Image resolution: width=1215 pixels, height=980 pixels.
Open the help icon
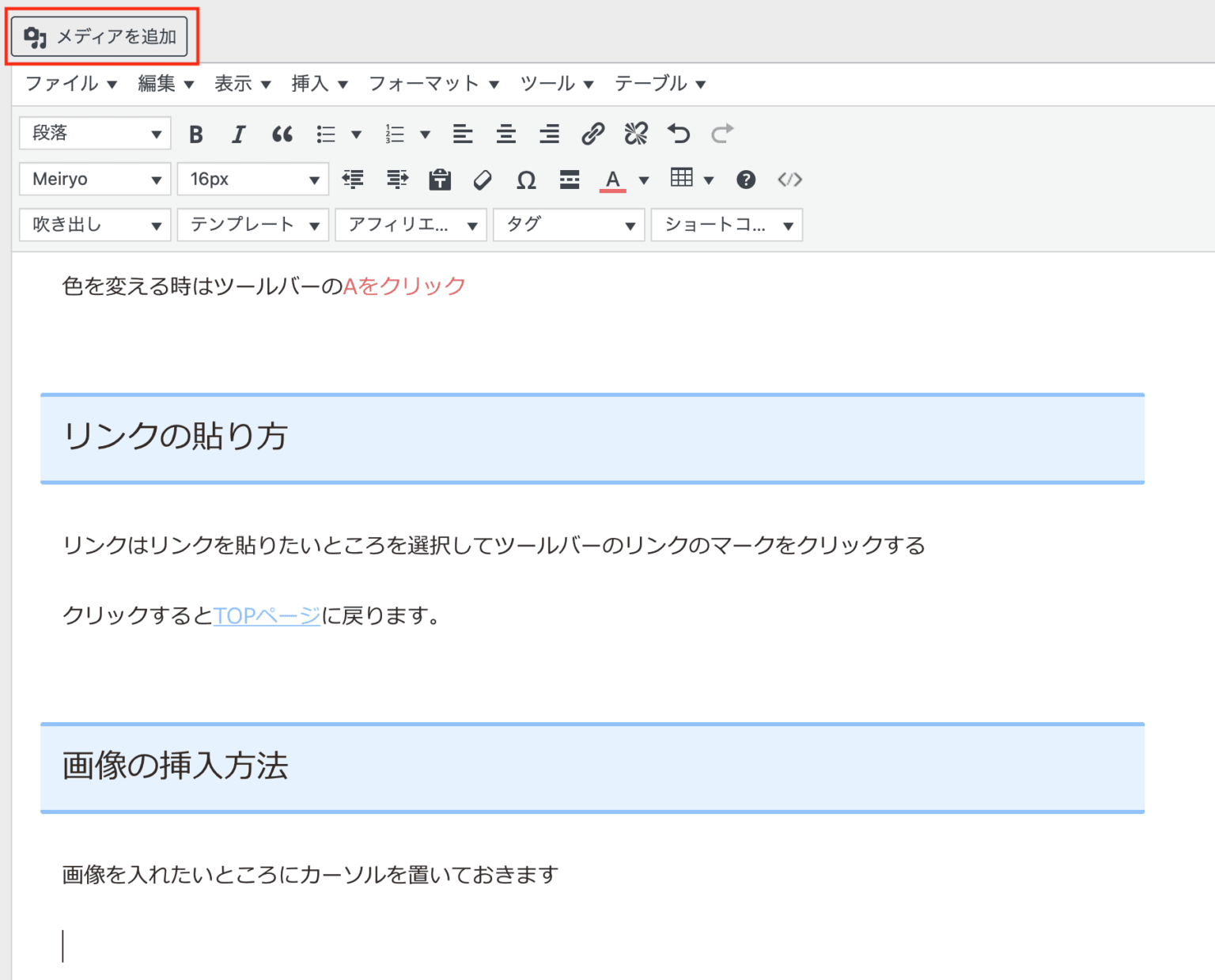[746, 180]
